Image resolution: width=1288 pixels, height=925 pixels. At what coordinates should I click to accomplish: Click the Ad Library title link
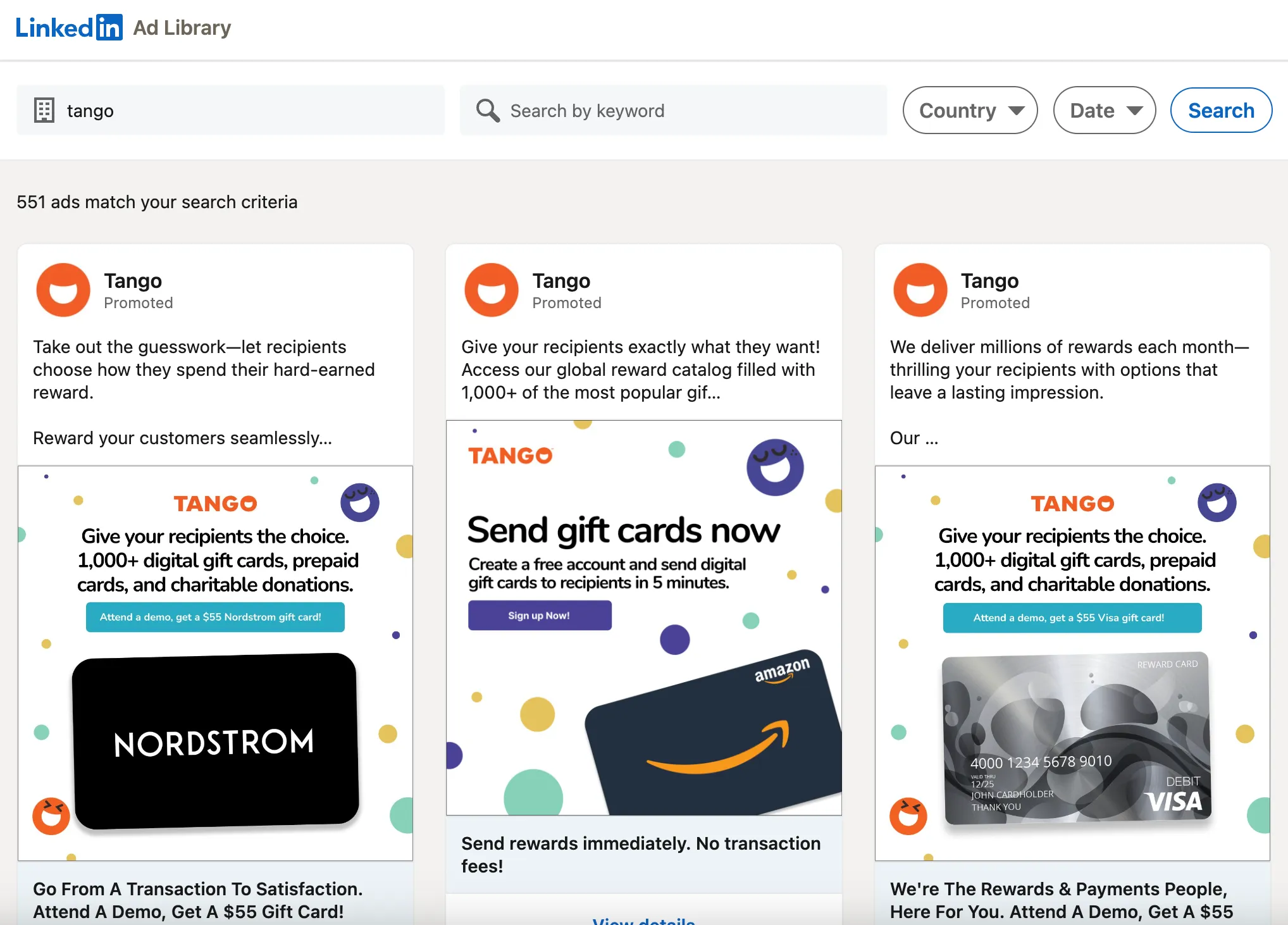pyautogui.click(x=182, y=28)
